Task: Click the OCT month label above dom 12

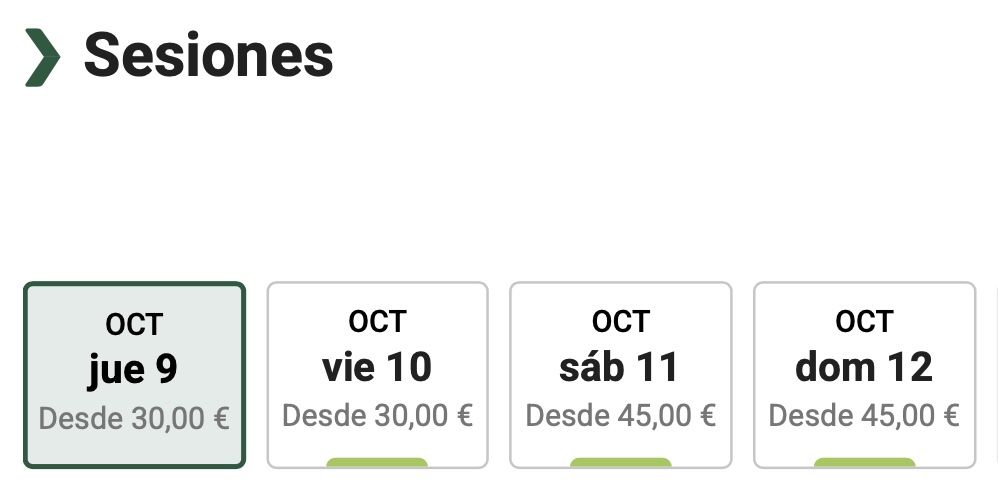Action: [x=864, y=322]
